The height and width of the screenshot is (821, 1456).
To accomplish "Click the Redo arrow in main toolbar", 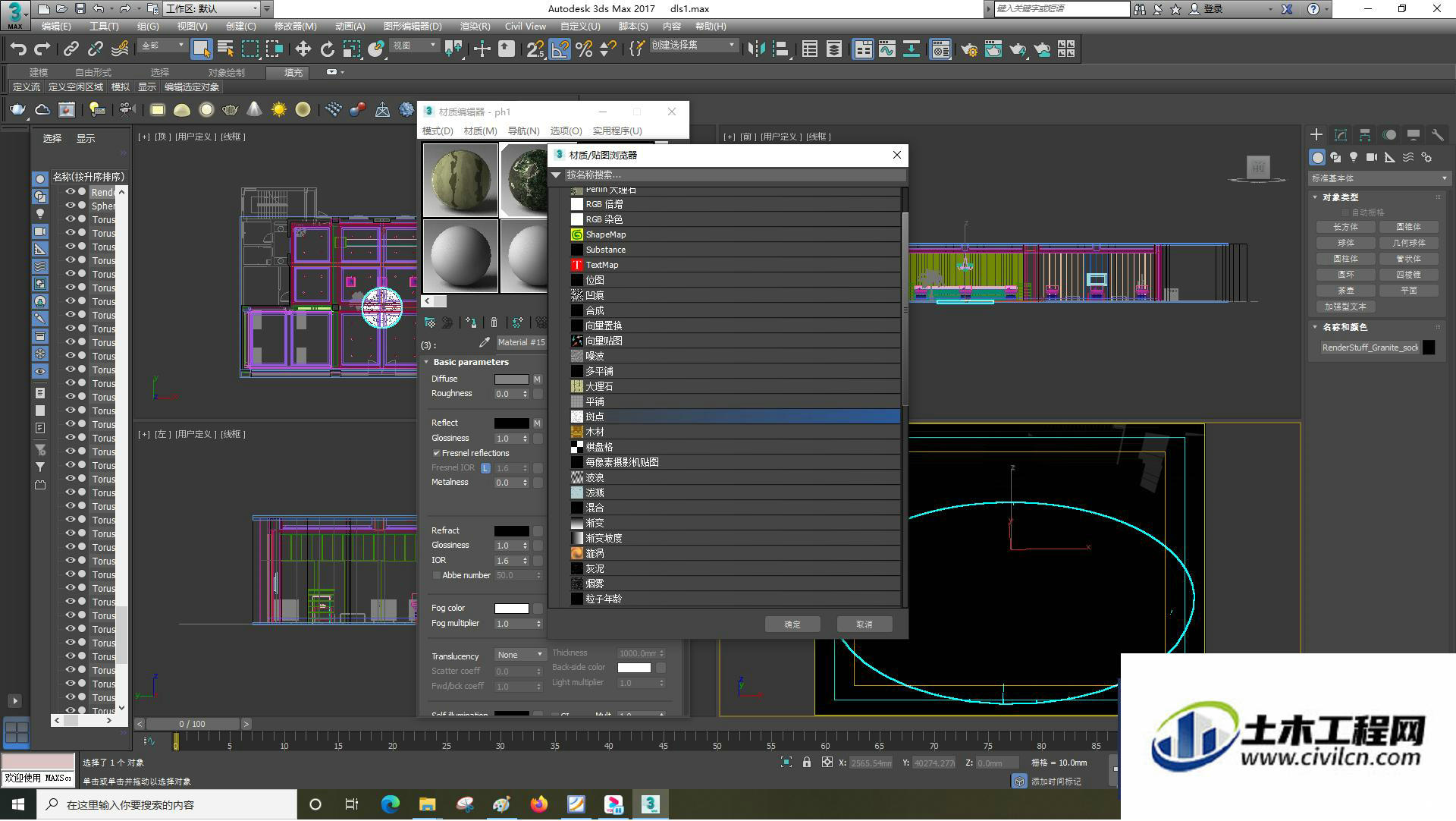I will 42,49.
